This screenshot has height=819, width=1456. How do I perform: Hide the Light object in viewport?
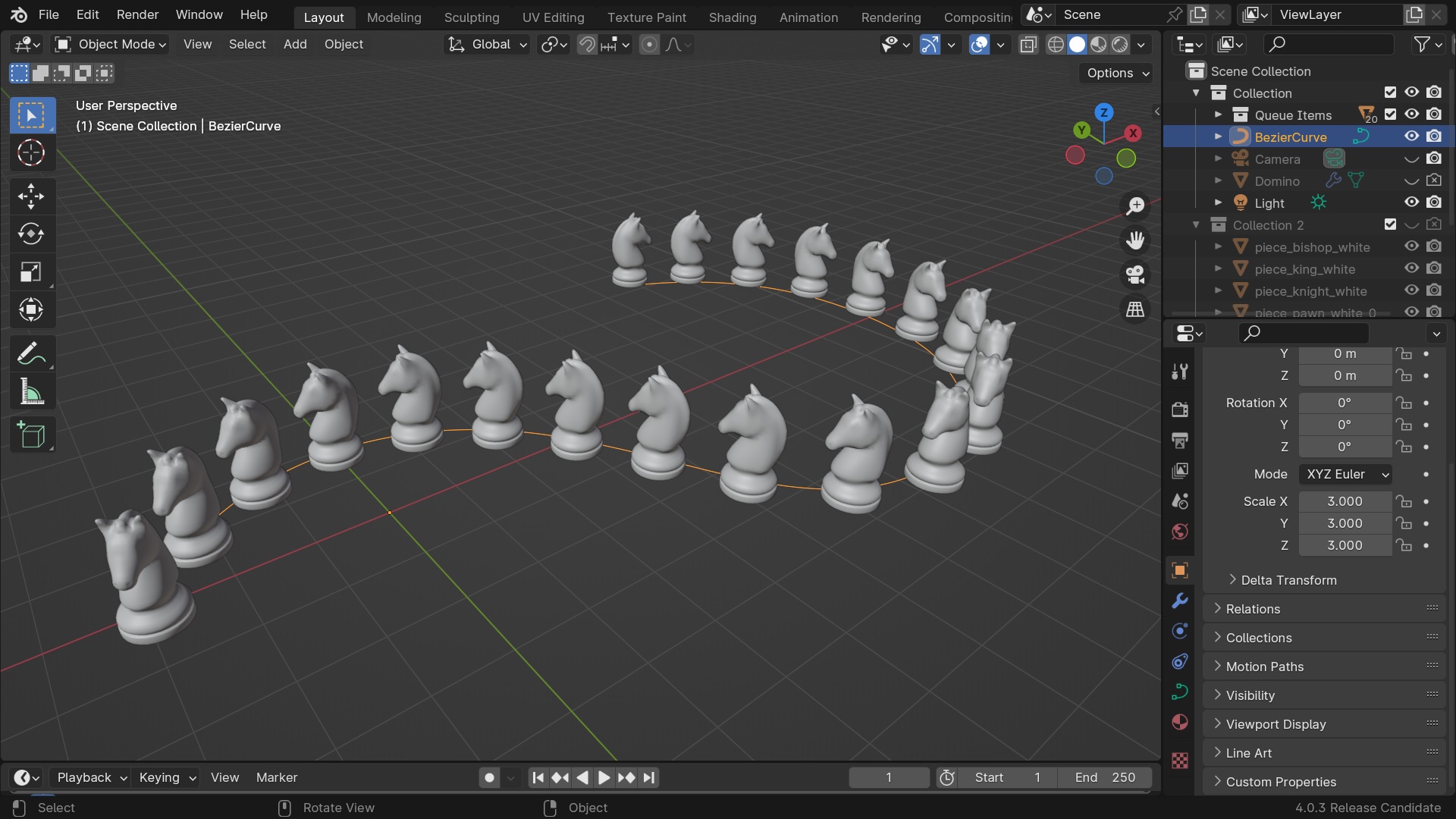1411,202
